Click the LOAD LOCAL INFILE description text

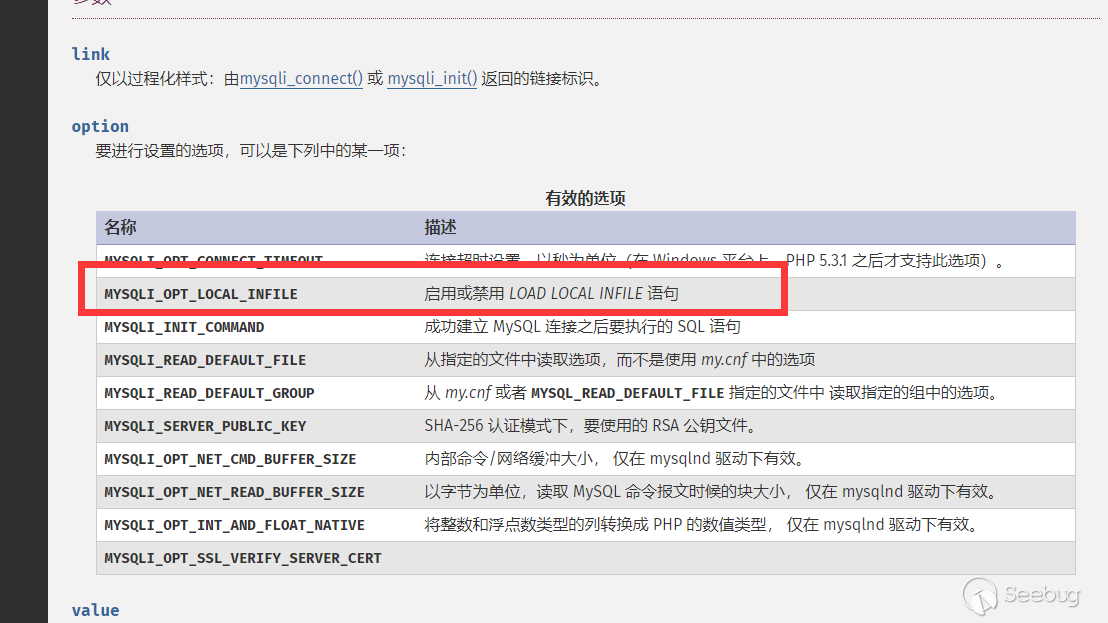[576, 293]
